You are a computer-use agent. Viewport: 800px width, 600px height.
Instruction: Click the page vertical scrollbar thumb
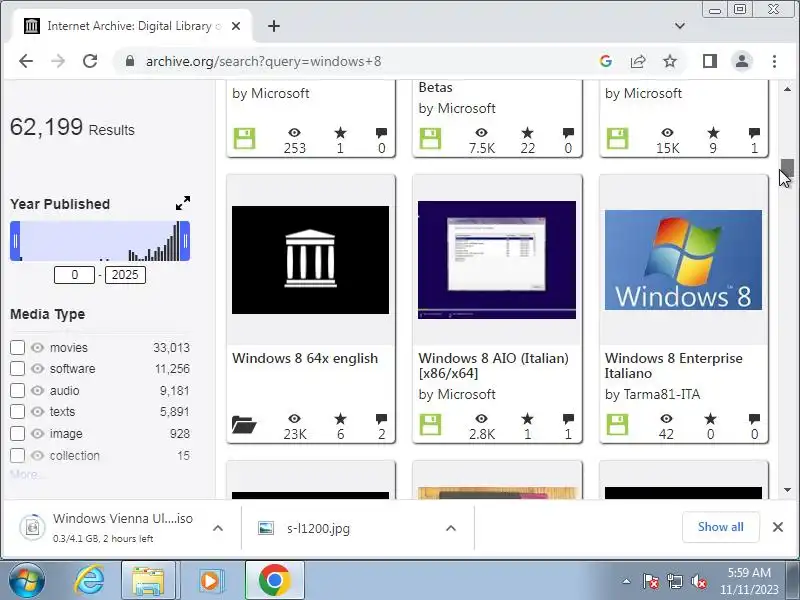point(787,167)
